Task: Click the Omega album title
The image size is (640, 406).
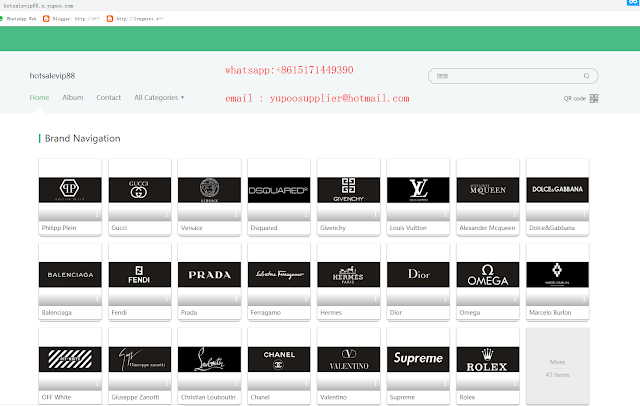Action: (470, 313)
